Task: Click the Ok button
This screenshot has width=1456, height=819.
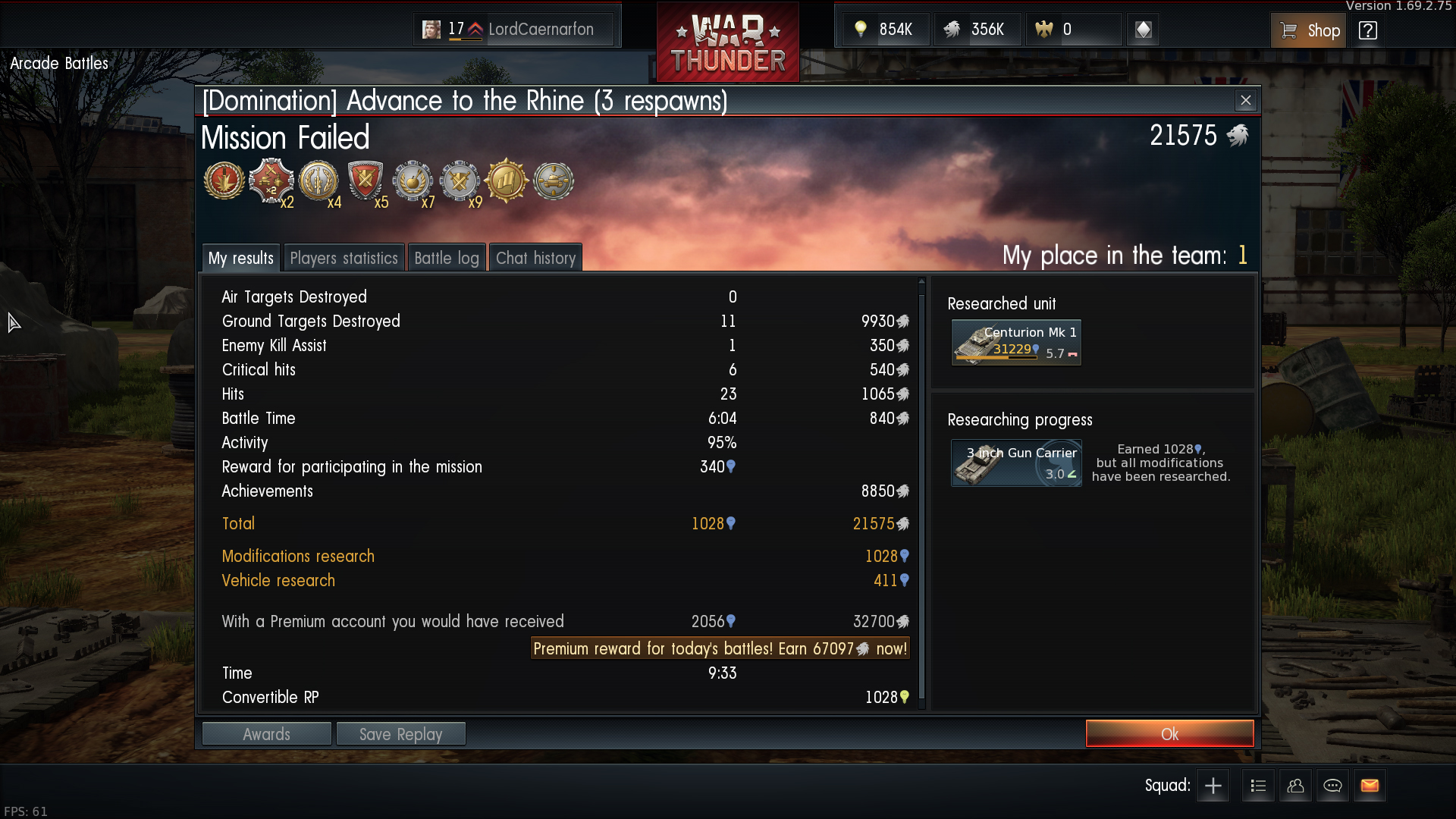Action: (x=1169, y=733)
